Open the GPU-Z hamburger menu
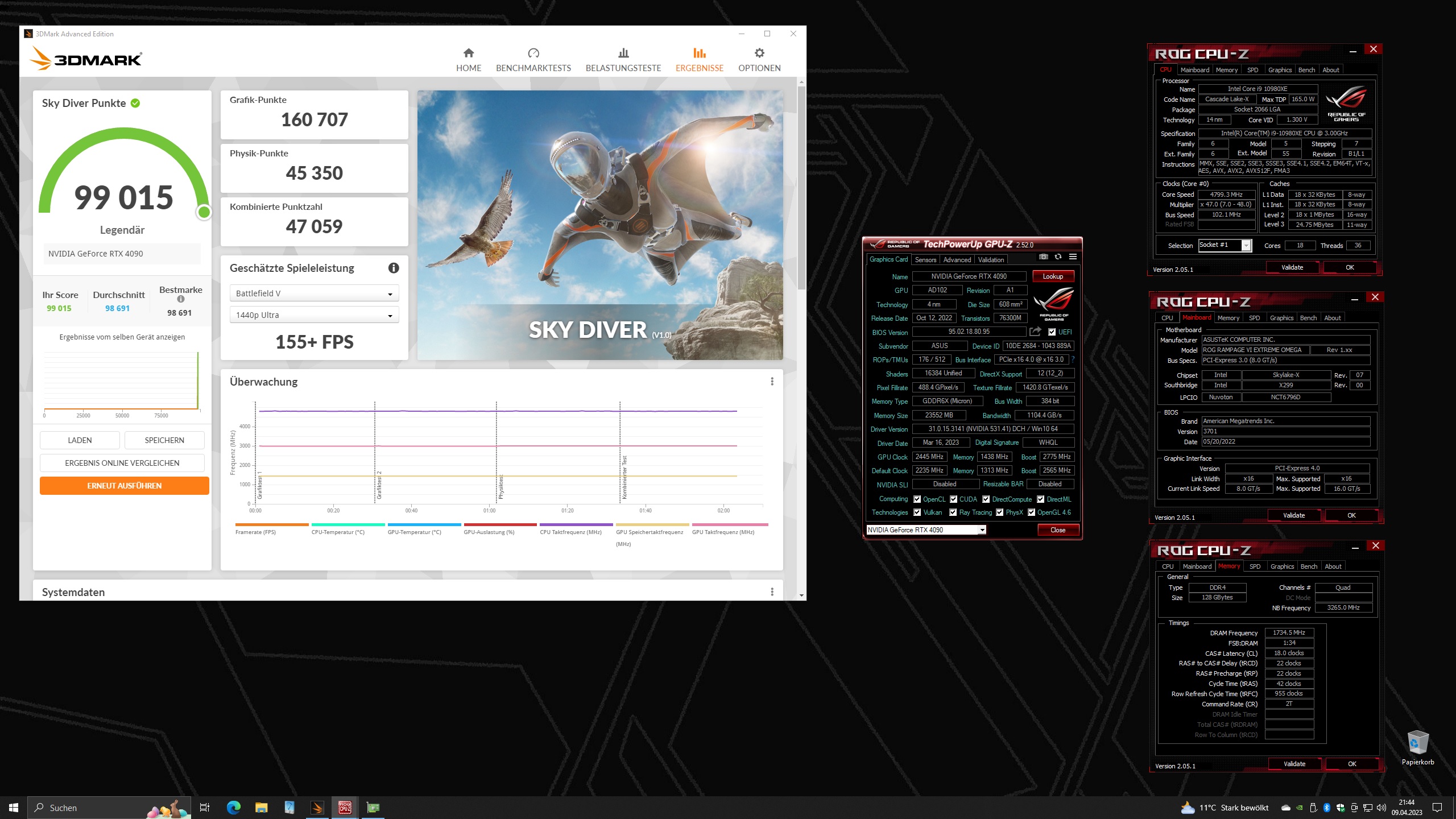 tap(1073, 257)
